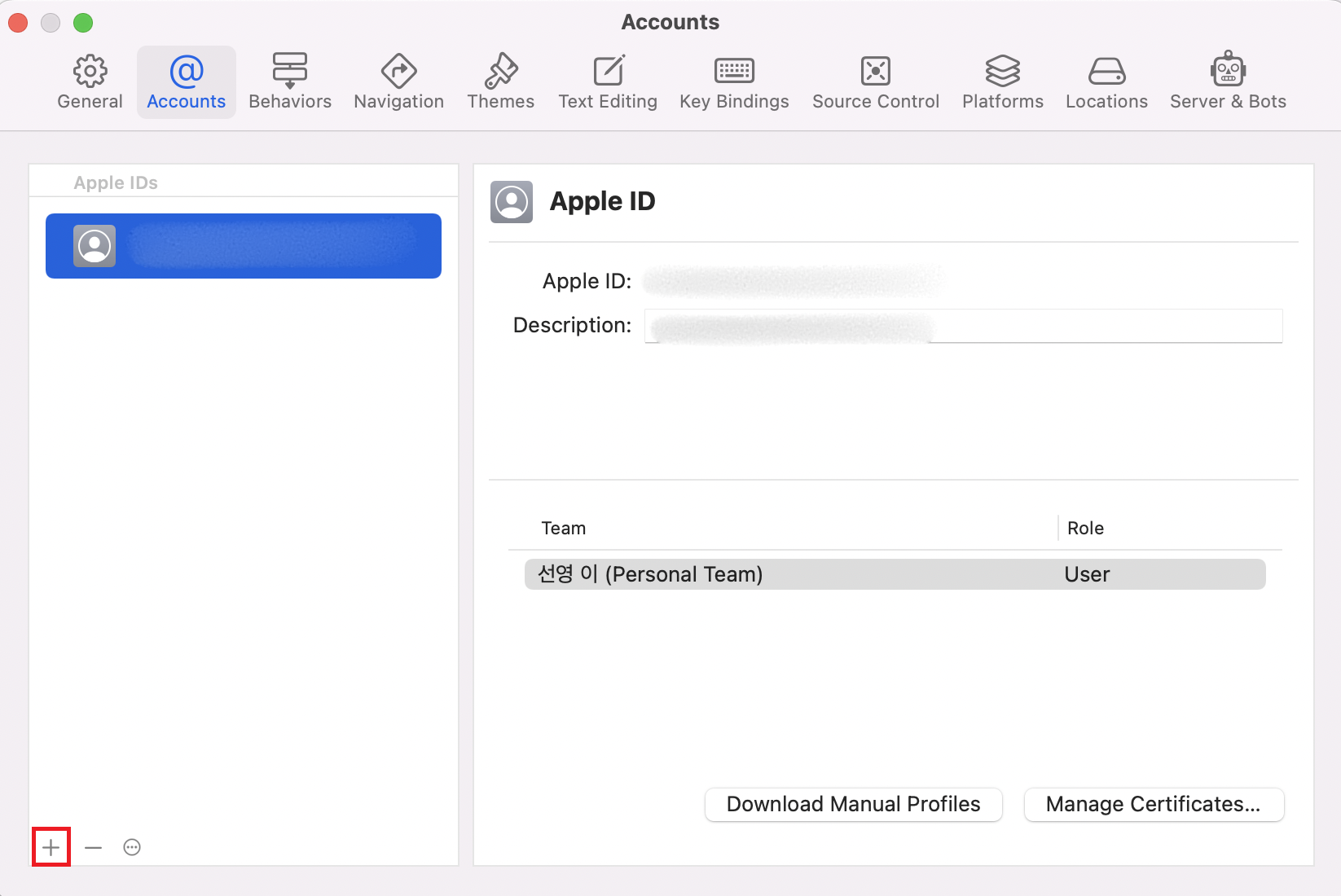Click the Apple ID avatar in details header
Image resolution: width=1341 pixels, height=896 pixels.
512,202
